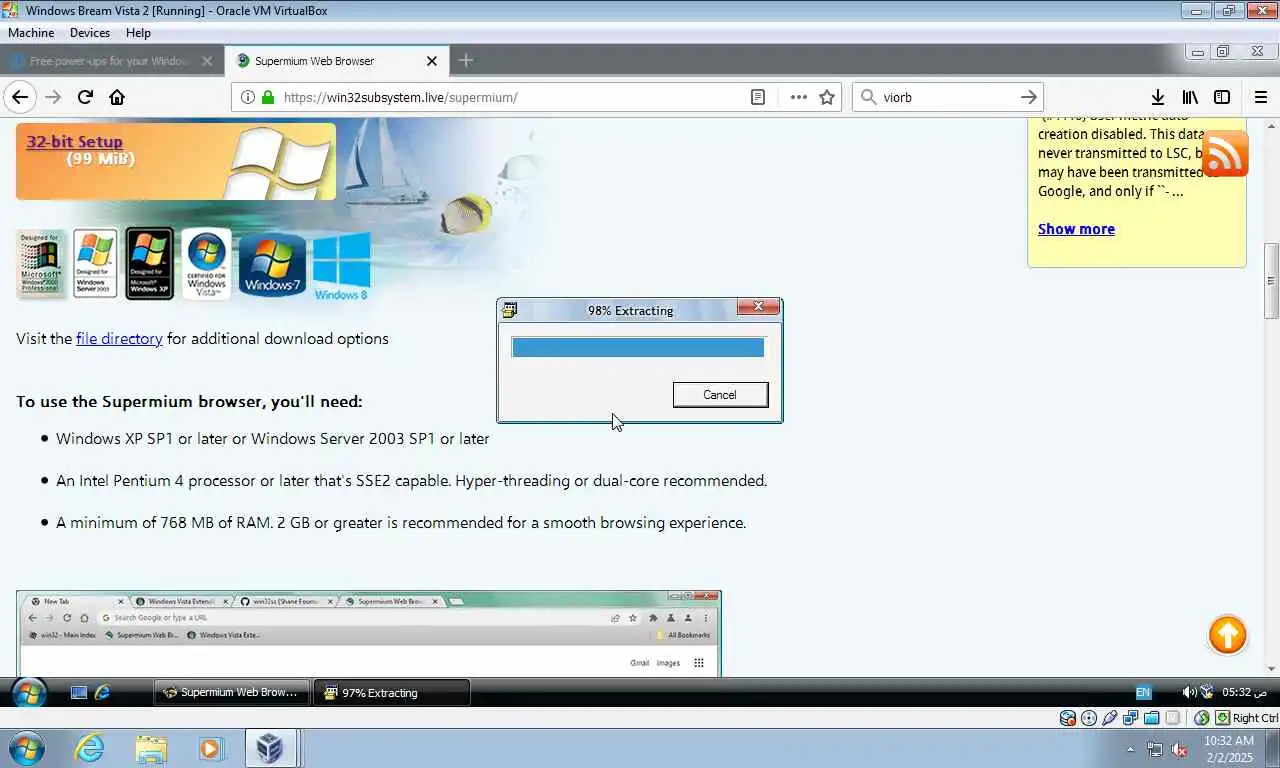Screen dimensions: 1280x768
Task: Click host muted volume tray icon
Action: [1179, 749]
